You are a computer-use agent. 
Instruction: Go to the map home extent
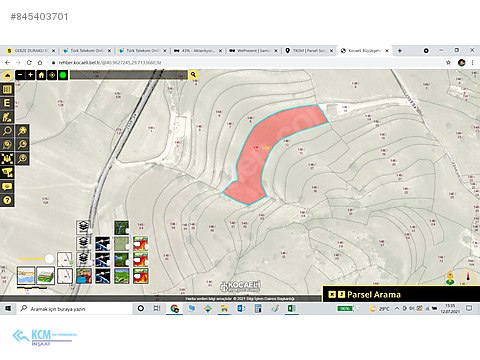[x=41, y=75]
